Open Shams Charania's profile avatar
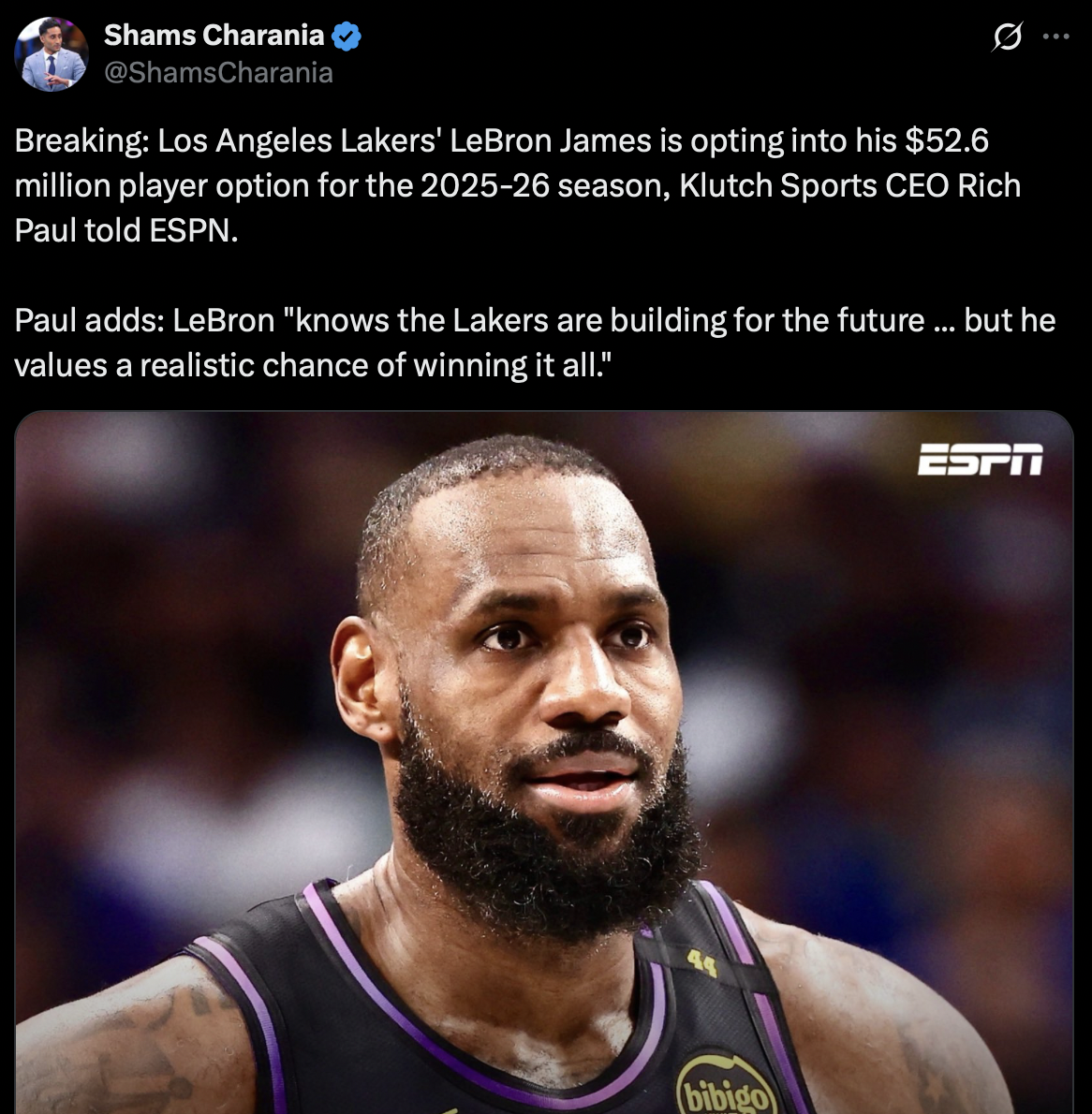Screen dimensions: 1092x1114 [52, 54]
